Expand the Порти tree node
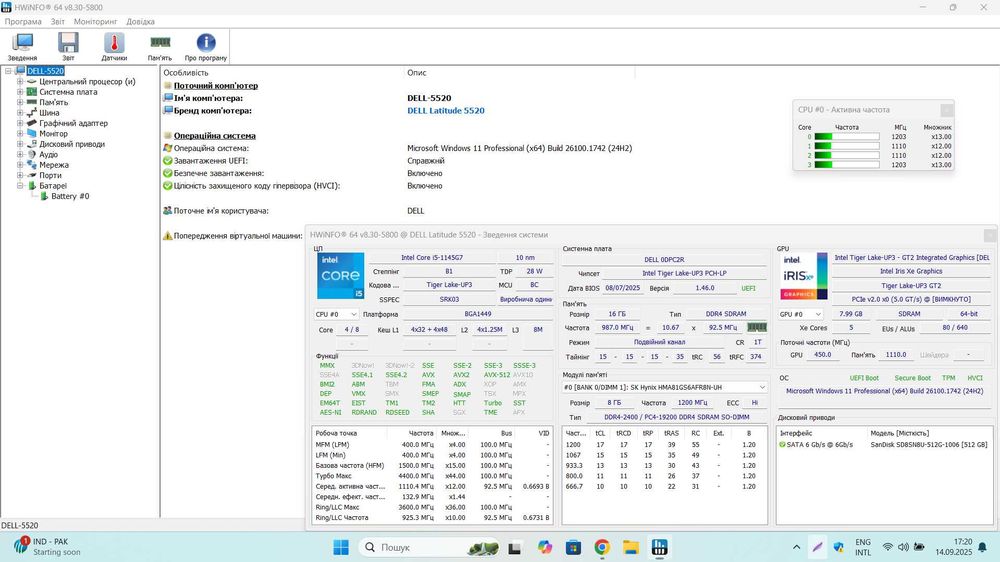Screen dimensions: 1000x562 [x=20, y=175]
